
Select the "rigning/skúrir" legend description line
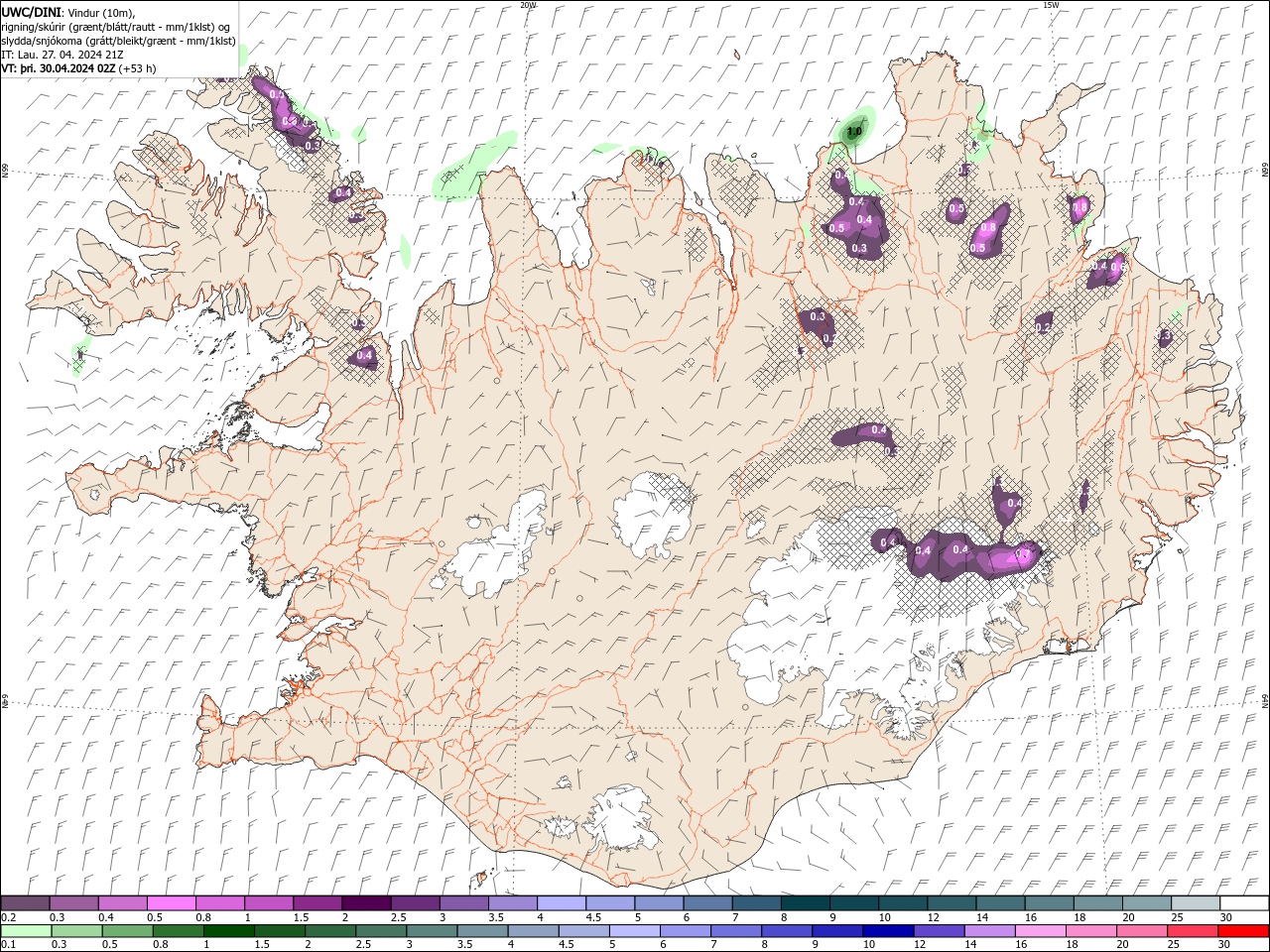117,26
